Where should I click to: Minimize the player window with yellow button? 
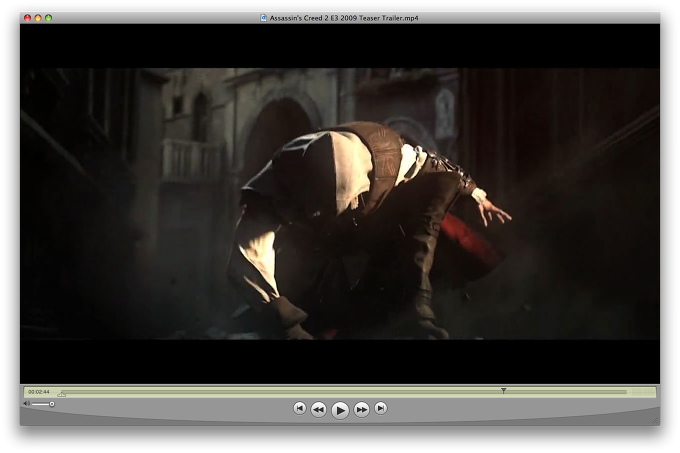pyautogui.click(x=38, y=18)
